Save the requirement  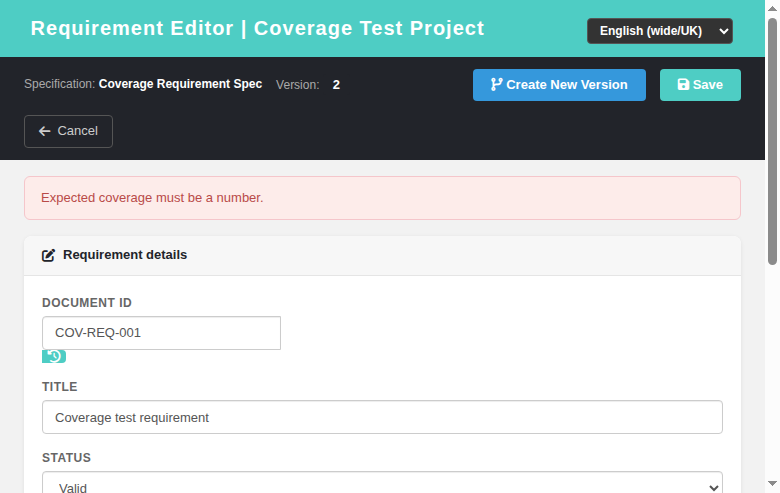700,85
